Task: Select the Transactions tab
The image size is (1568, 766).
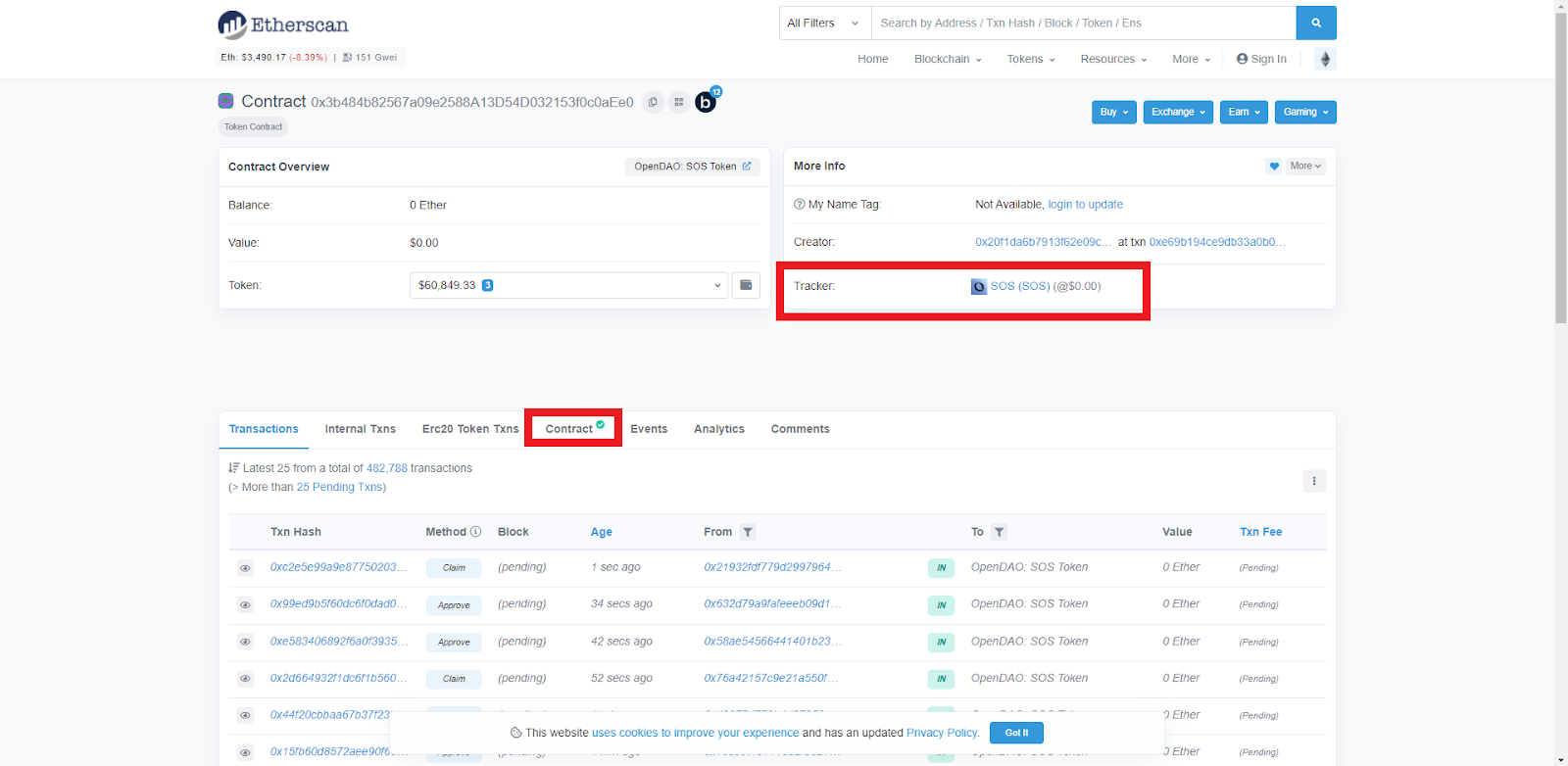Action: 264,429
